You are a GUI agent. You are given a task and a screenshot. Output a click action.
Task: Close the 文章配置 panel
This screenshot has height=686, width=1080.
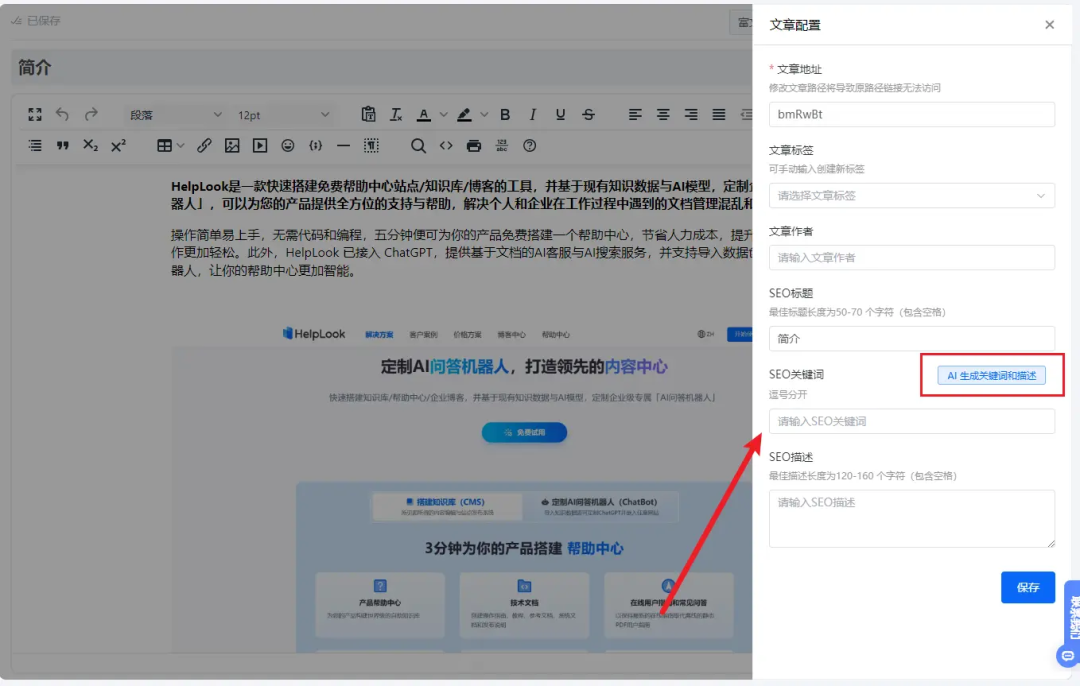pos(1049,25)
